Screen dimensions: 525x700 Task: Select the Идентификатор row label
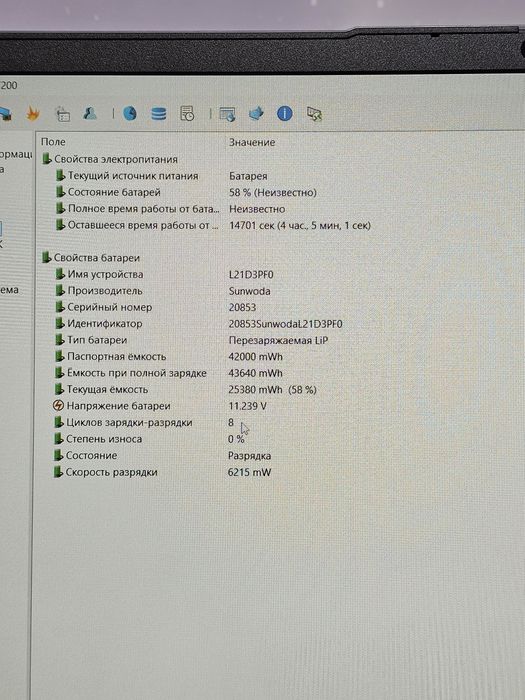[x=104, y=324]
